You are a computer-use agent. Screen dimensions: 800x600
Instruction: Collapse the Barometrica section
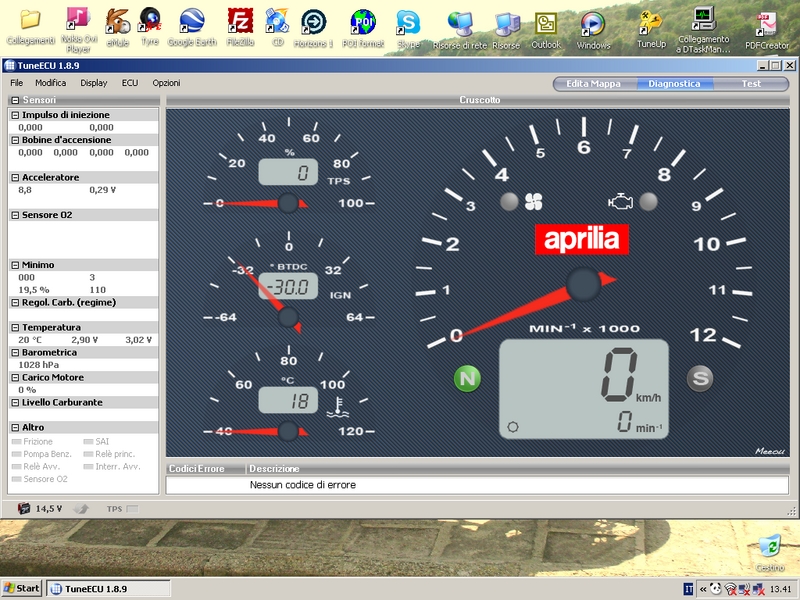15,353
